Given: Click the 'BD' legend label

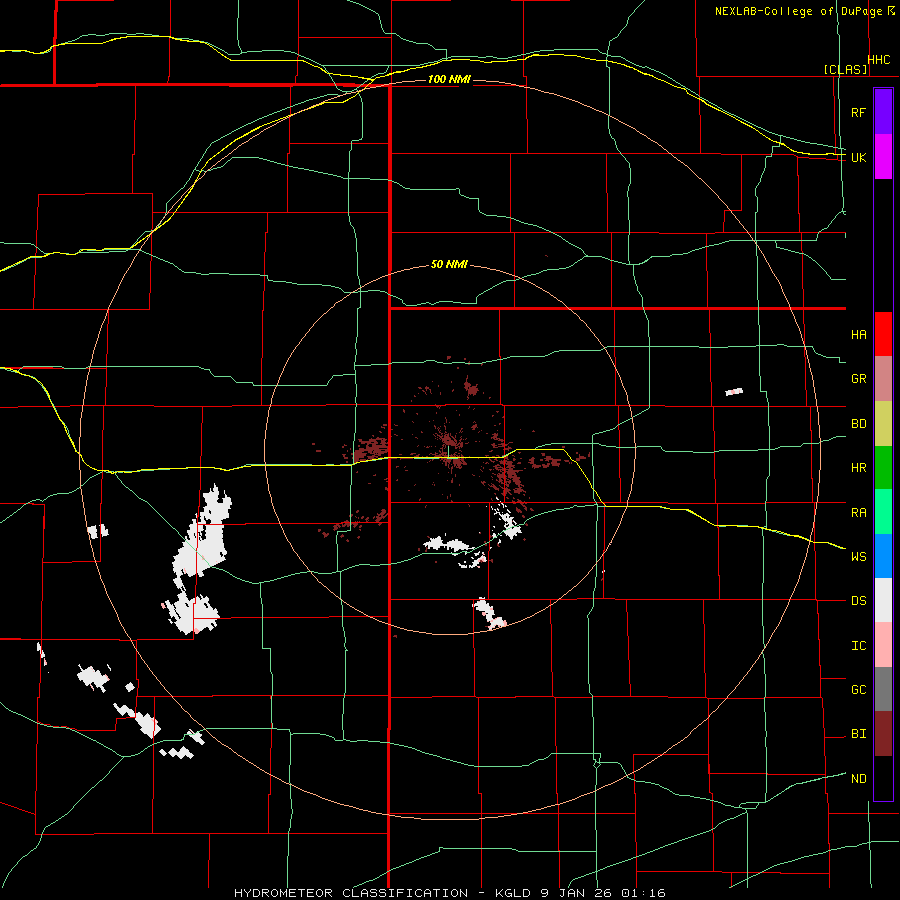Looking at the screenshot, I should tap(858, 424).
